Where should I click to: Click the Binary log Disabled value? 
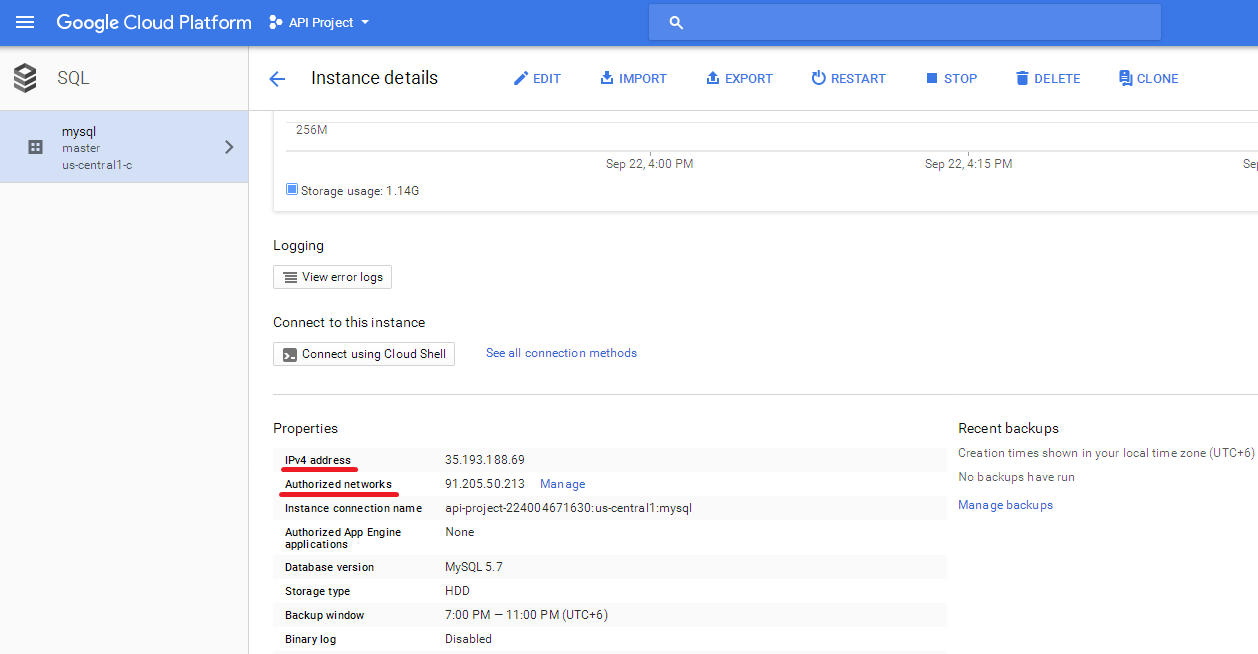(468, 639)
